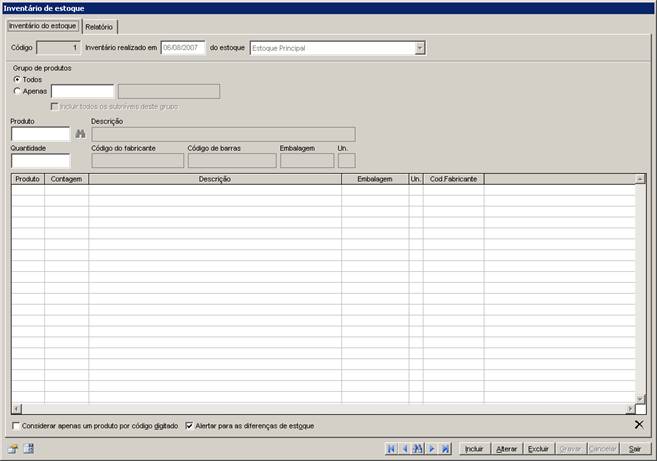Click the grid's scroll right arrow
Image resolution: width=657 pixels, height=461 pixels.
(x=631, y=409)
